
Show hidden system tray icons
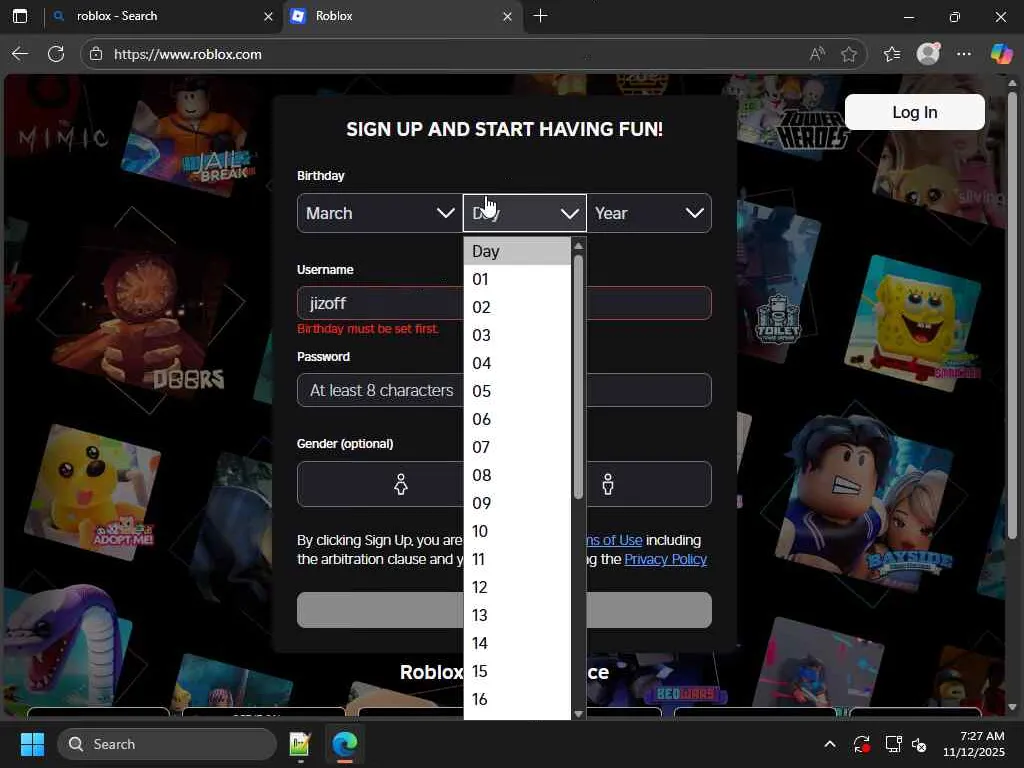[x=829, y=744]
